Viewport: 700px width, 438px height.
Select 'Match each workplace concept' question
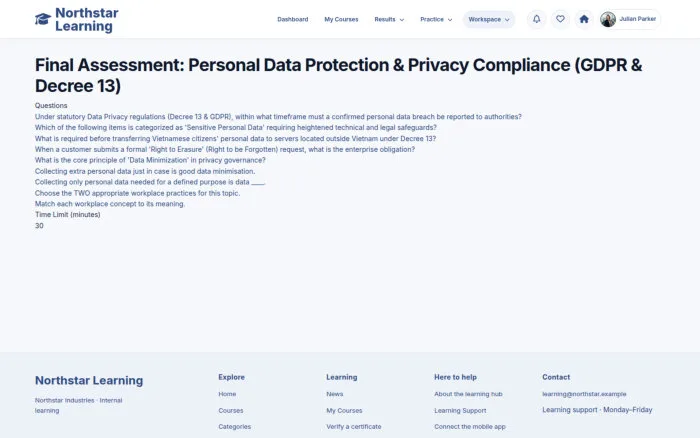click(110, 204)
